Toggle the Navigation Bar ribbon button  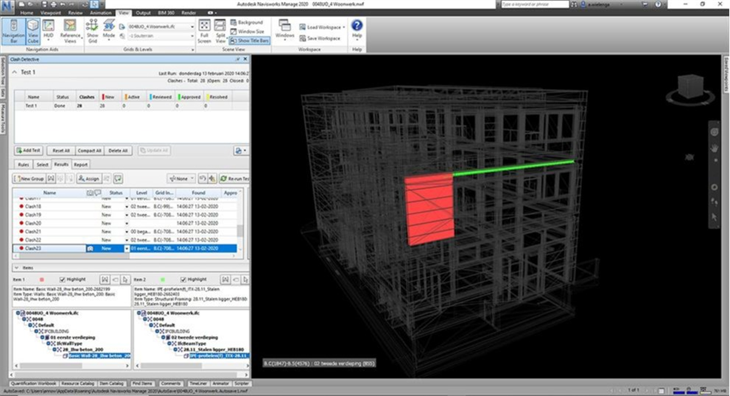13,32
